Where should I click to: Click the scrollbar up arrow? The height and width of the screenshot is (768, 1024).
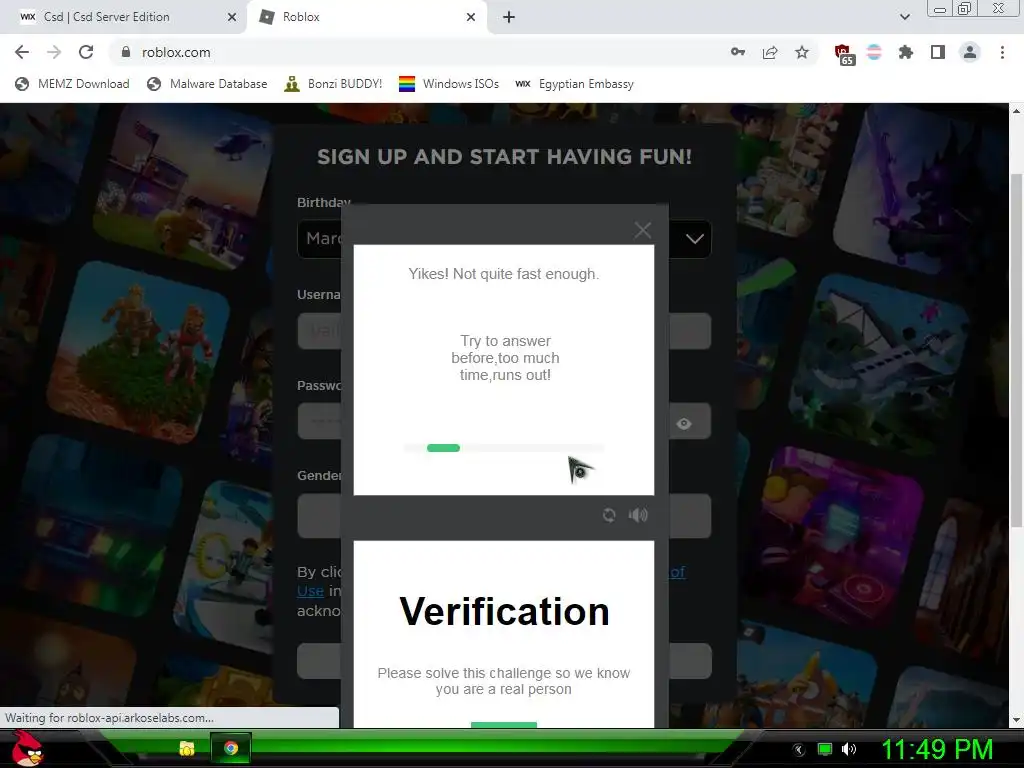point(1016,111)
